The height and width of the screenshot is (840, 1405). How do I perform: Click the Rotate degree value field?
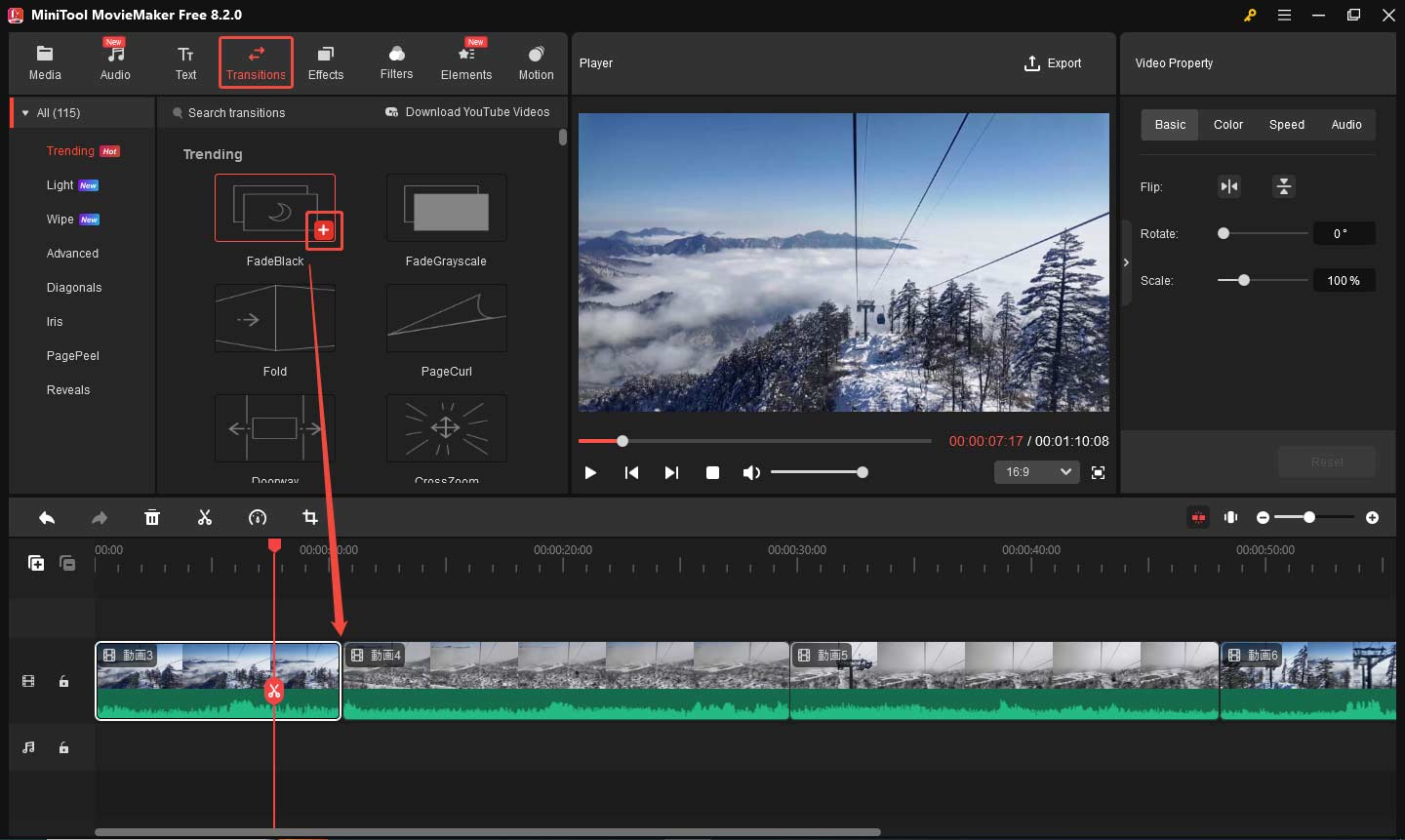point(1344,233)
